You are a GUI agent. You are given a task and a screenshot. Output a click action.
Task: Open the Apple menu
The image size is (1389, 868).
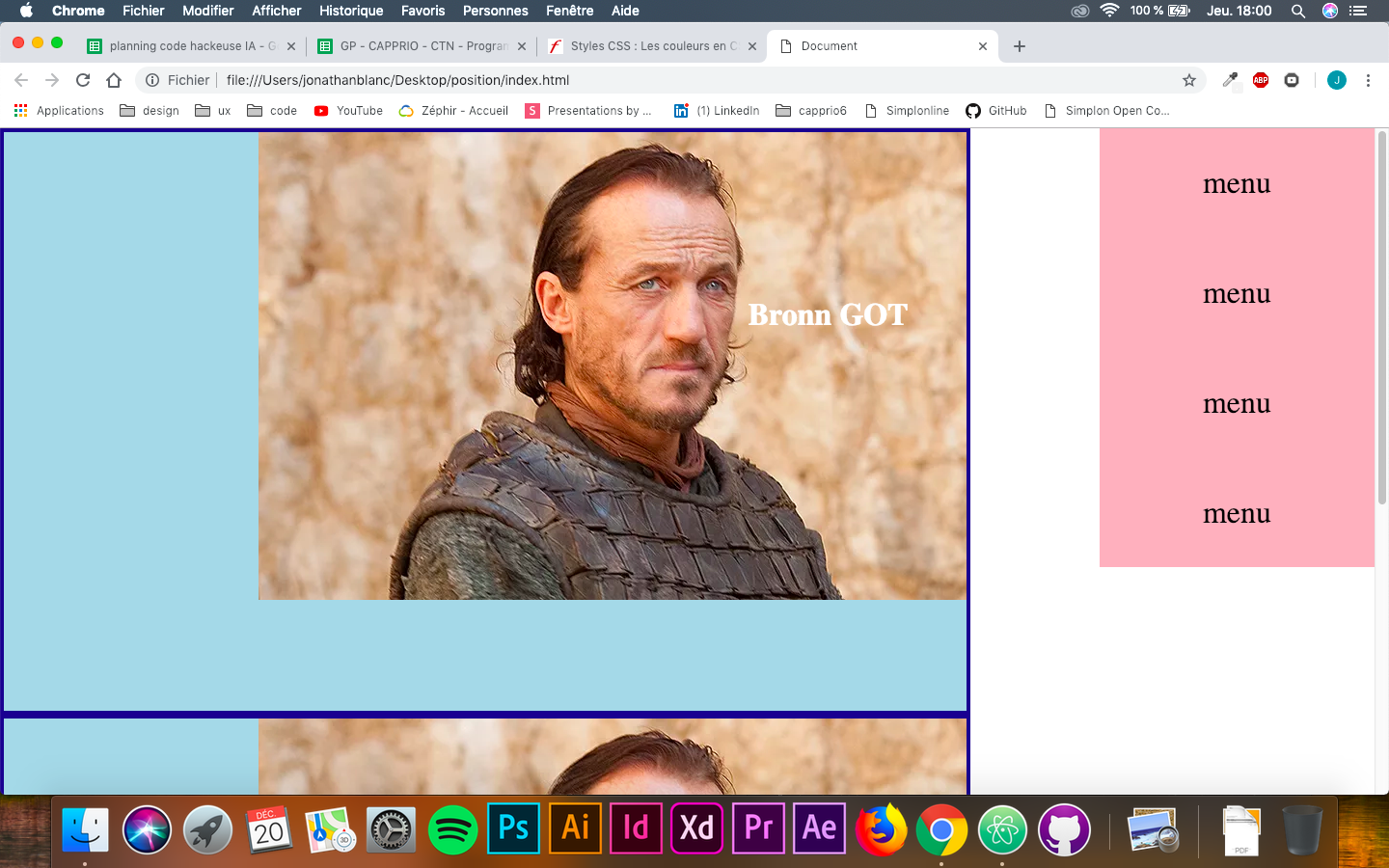click(26, 11)
